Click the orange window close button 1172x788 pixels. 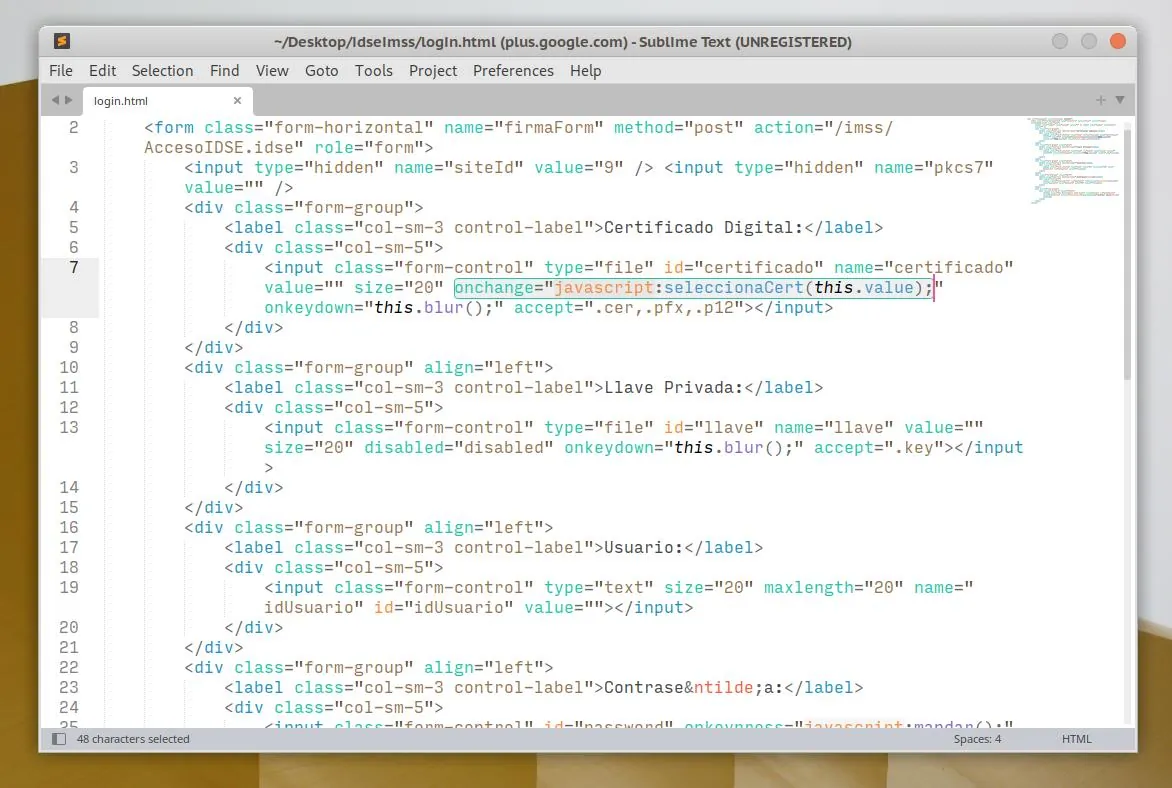point(1118,42)
